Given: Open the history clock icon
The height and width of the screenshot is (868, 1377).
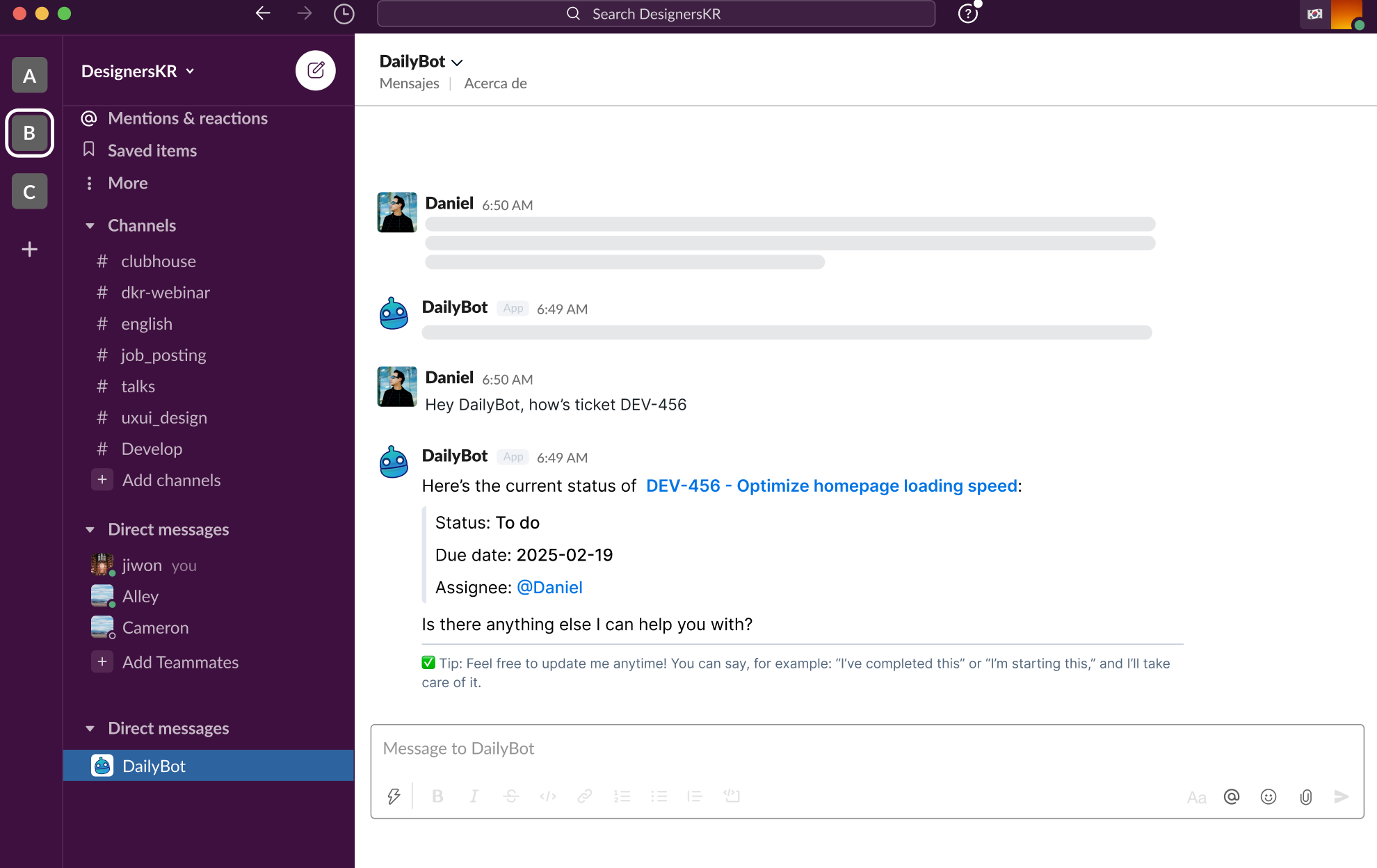Looking at the screenshot, I should pos(344,14).
